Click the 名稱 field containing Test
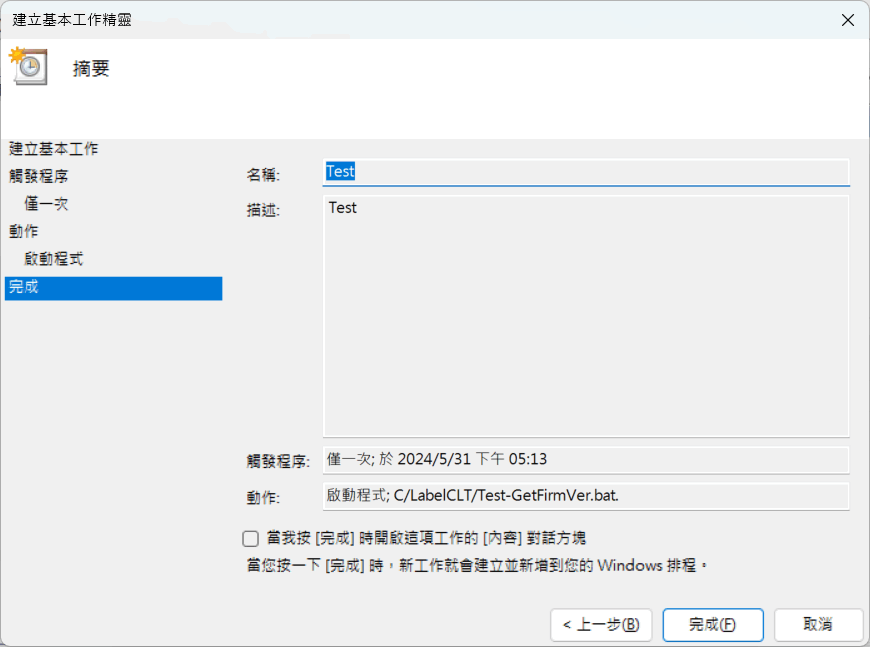Viewport: 870px width, 647px height. (586, 172)
